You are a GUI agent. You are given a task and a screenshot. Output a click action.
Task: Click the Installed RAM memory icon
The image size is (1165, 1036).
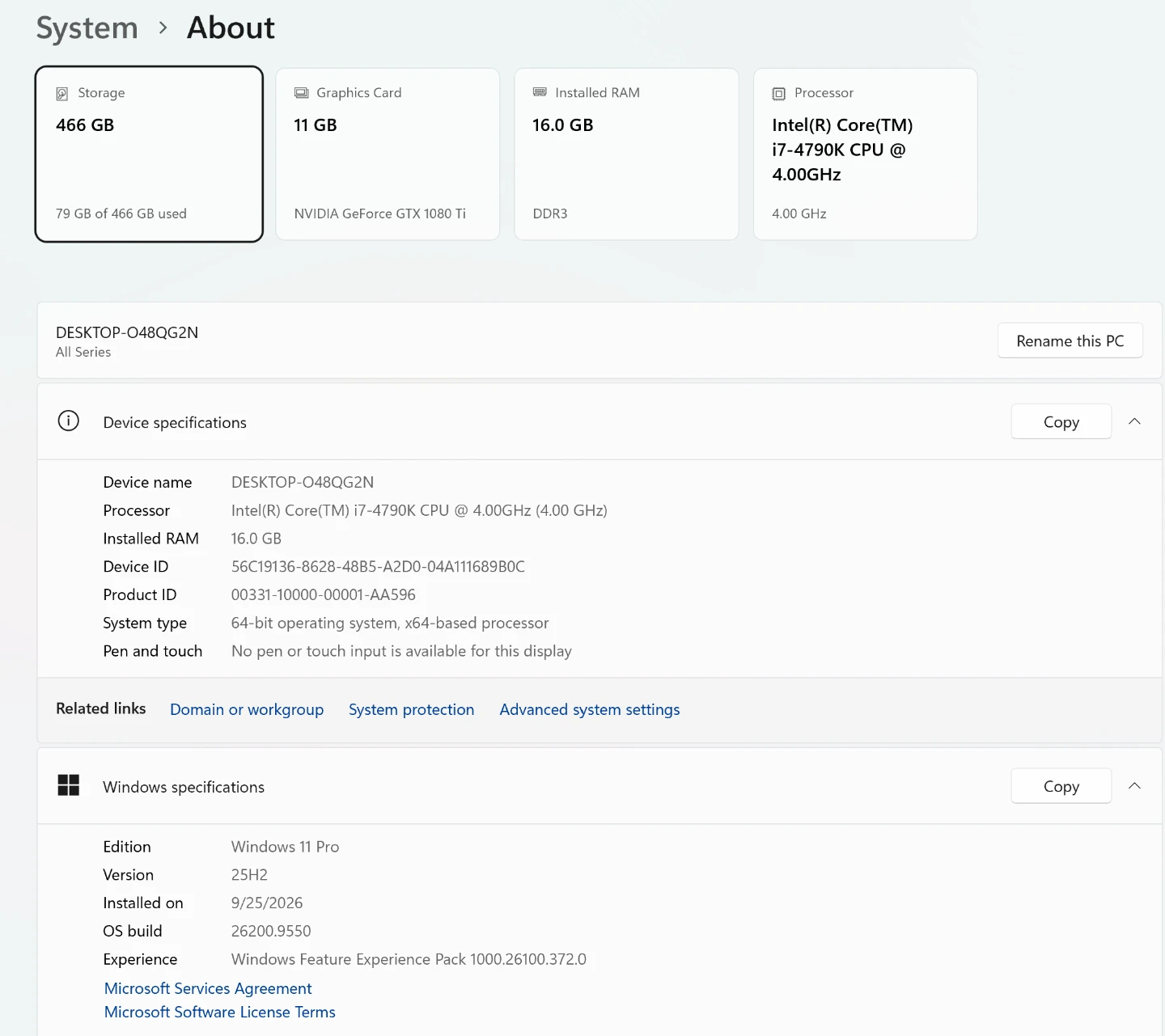click(x=540, y=92)
